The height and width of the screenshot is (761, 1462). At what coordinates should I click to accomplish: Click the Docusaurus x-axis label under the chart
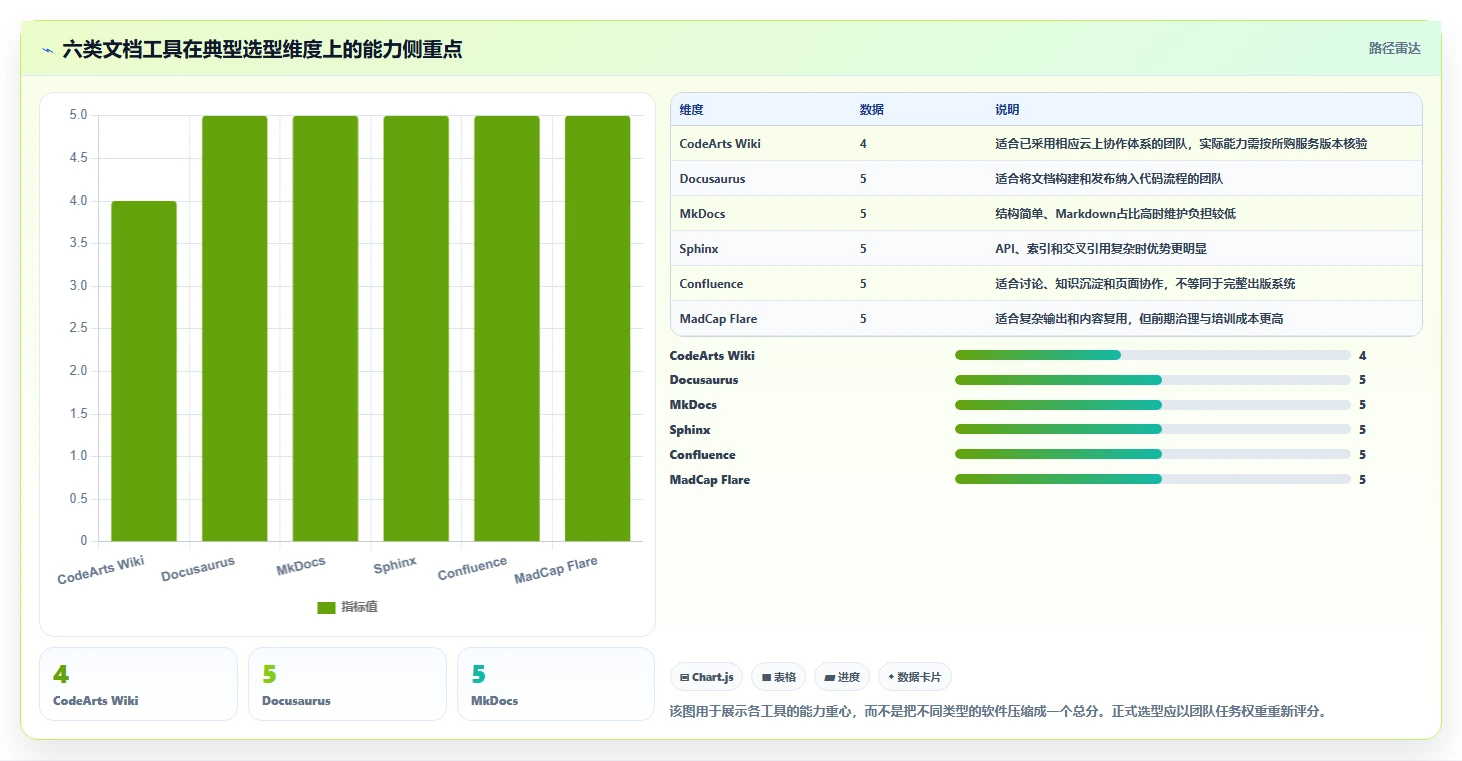point(198,569)
